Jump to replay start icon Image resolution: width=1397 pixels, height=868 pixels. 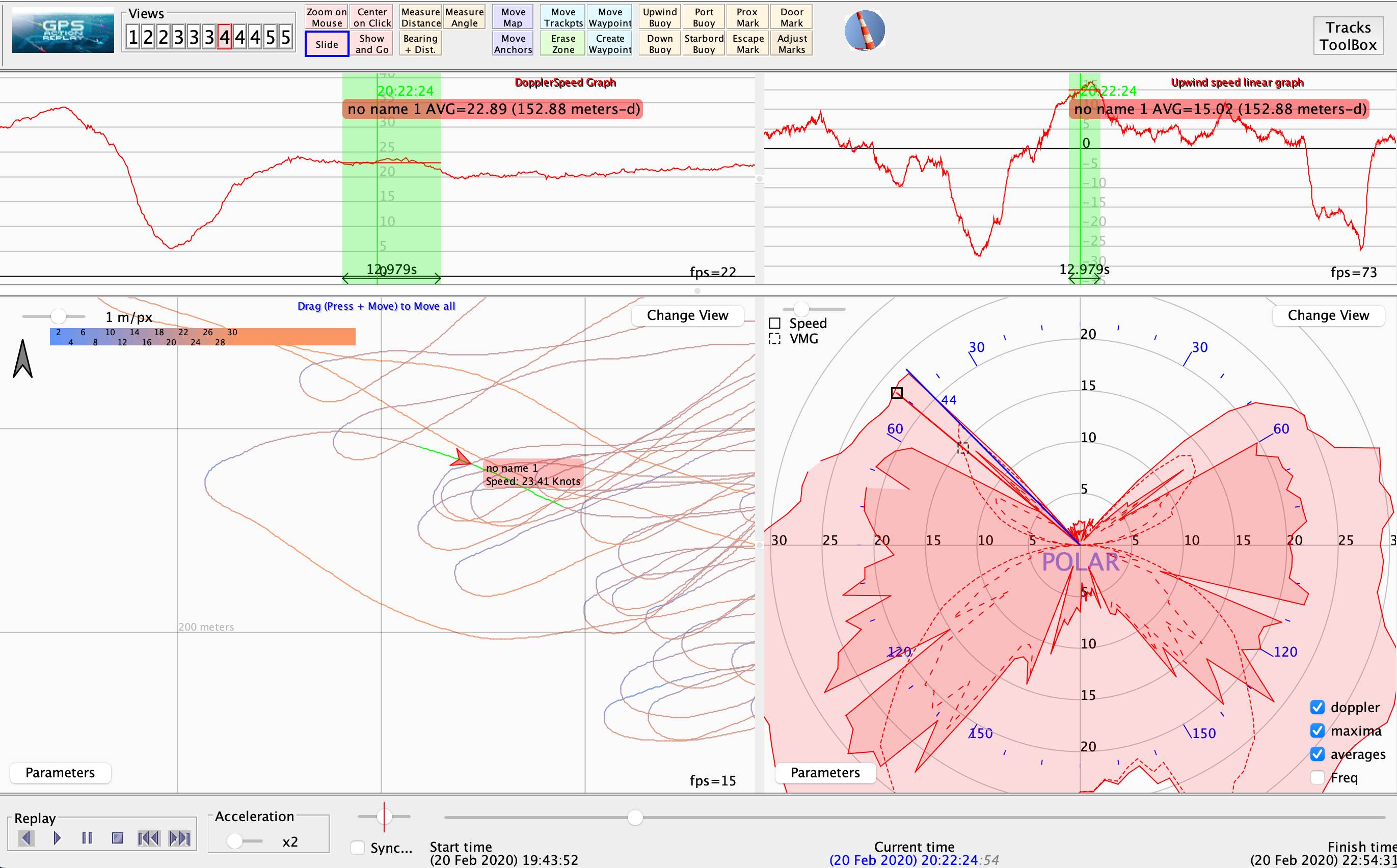pos(148,838)
